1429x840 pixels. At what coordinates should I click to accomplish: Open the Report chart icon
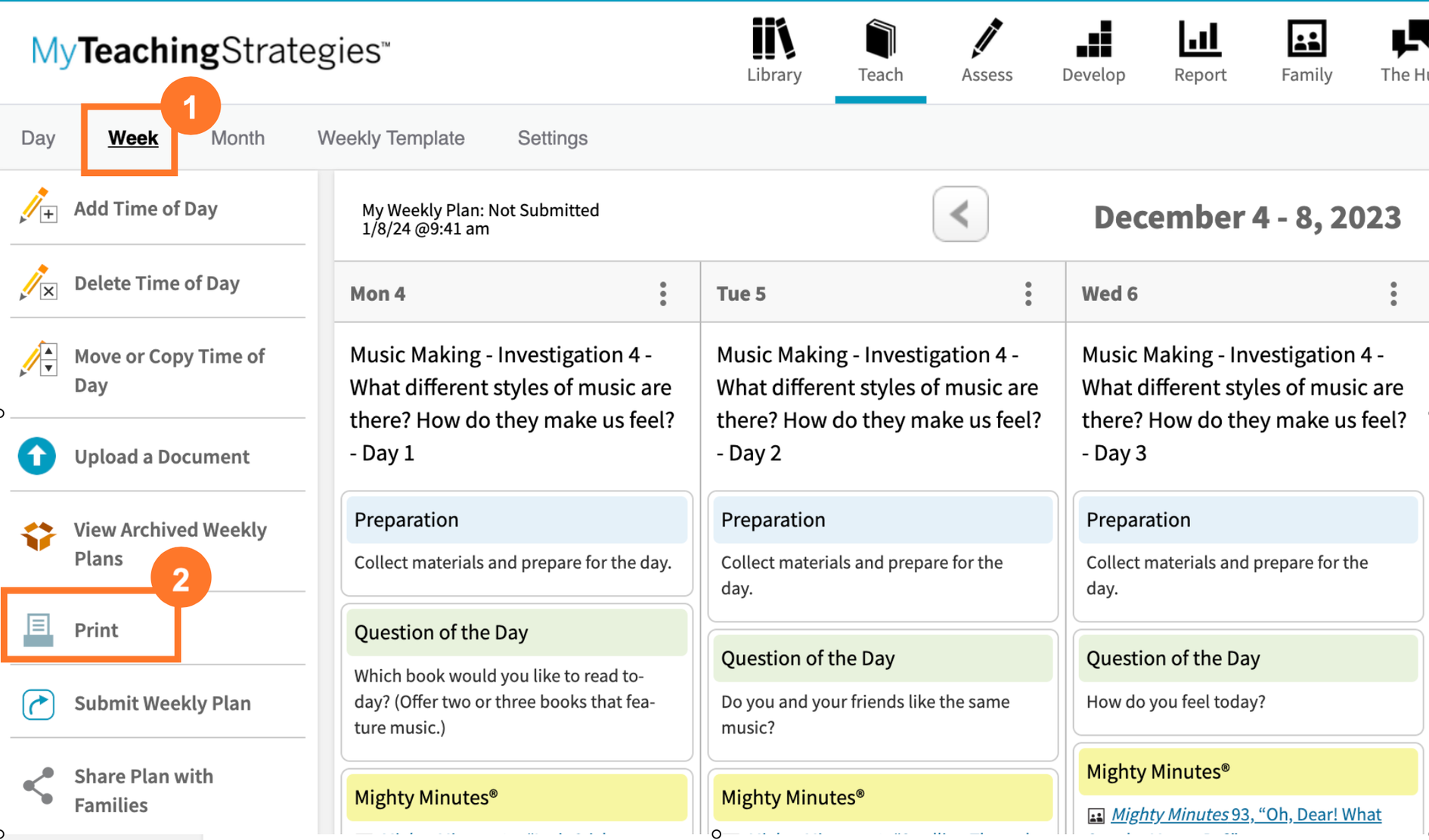click(x=1199, y=39)
